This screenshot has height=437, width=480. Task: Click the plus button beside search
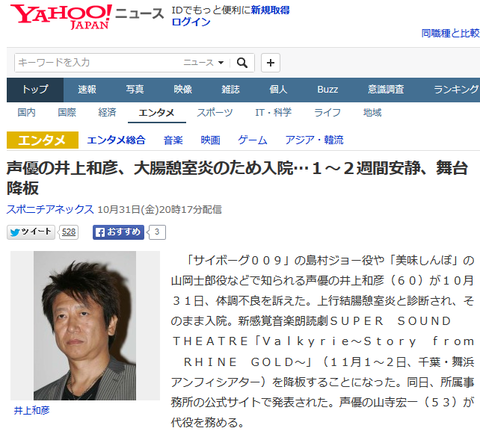pyautogui.click(x=270, y=63)
